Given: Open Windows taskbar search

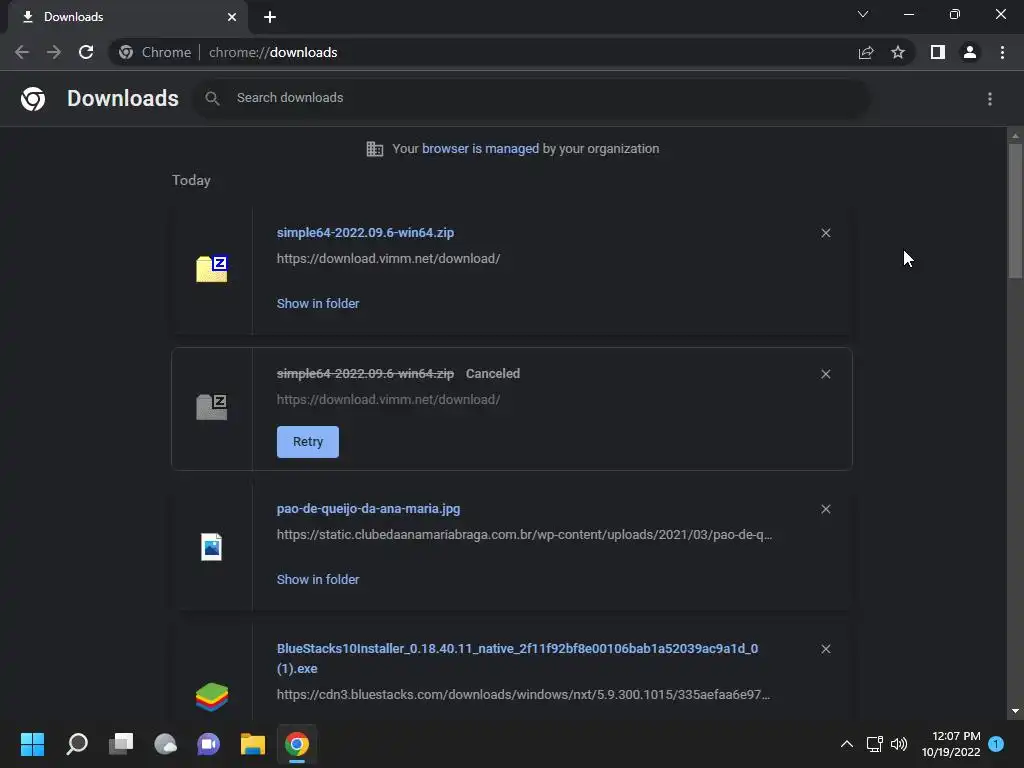Looking at the screenshot, I should [x=77, y=744].
